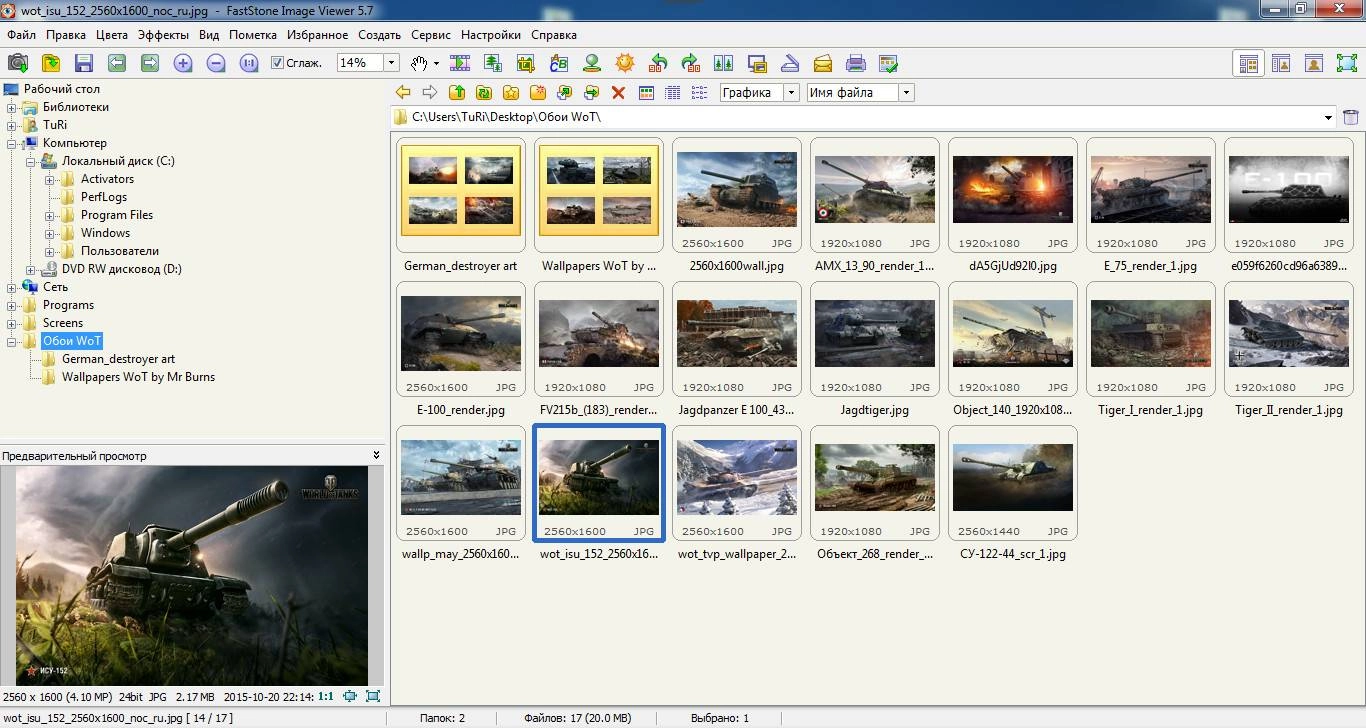Click the red X delete icon
1366x728 pixels.
click(618, 92)
